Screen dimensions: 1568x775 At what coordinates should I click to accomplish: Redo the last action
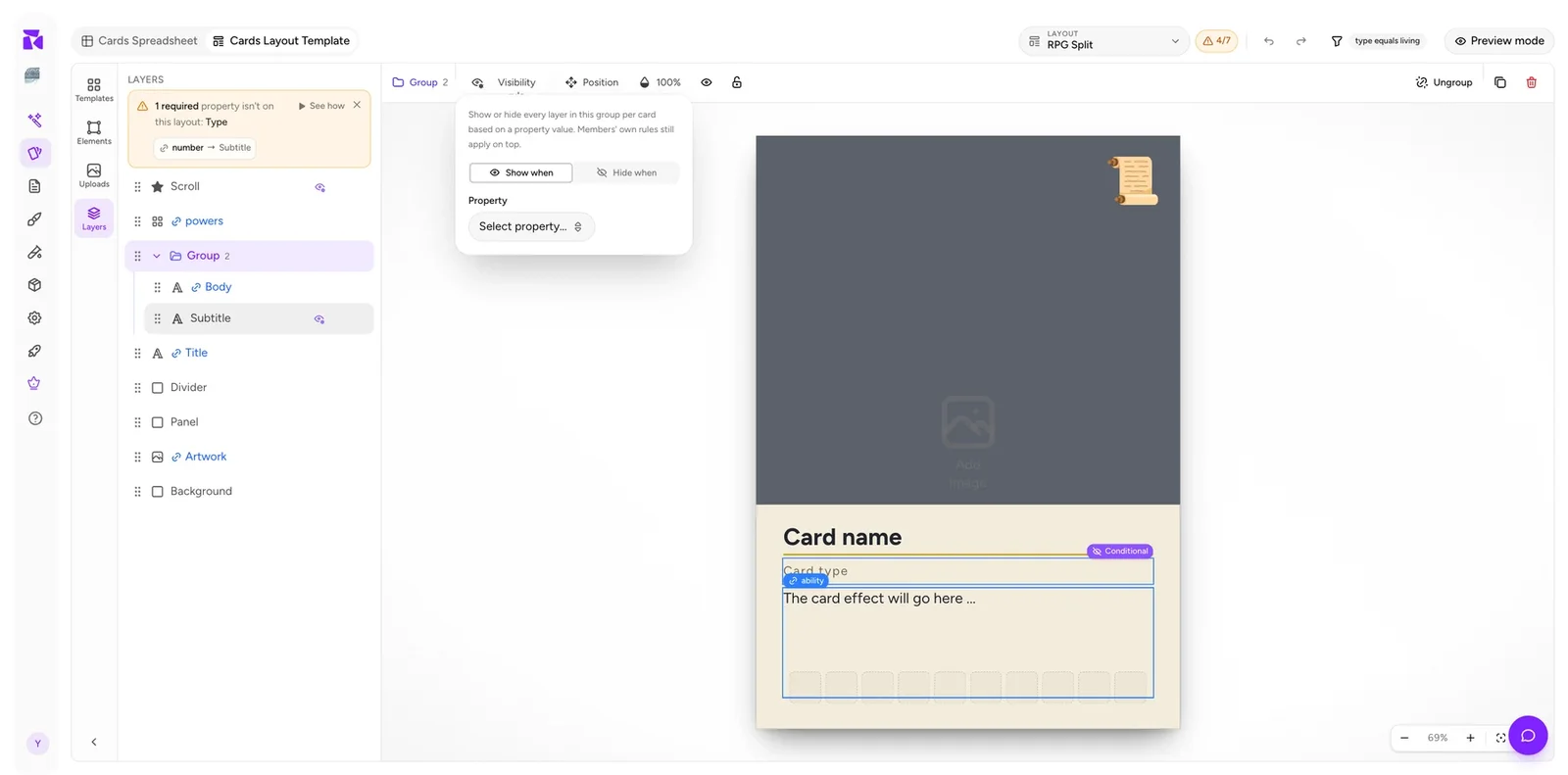tap(1300, 41)
